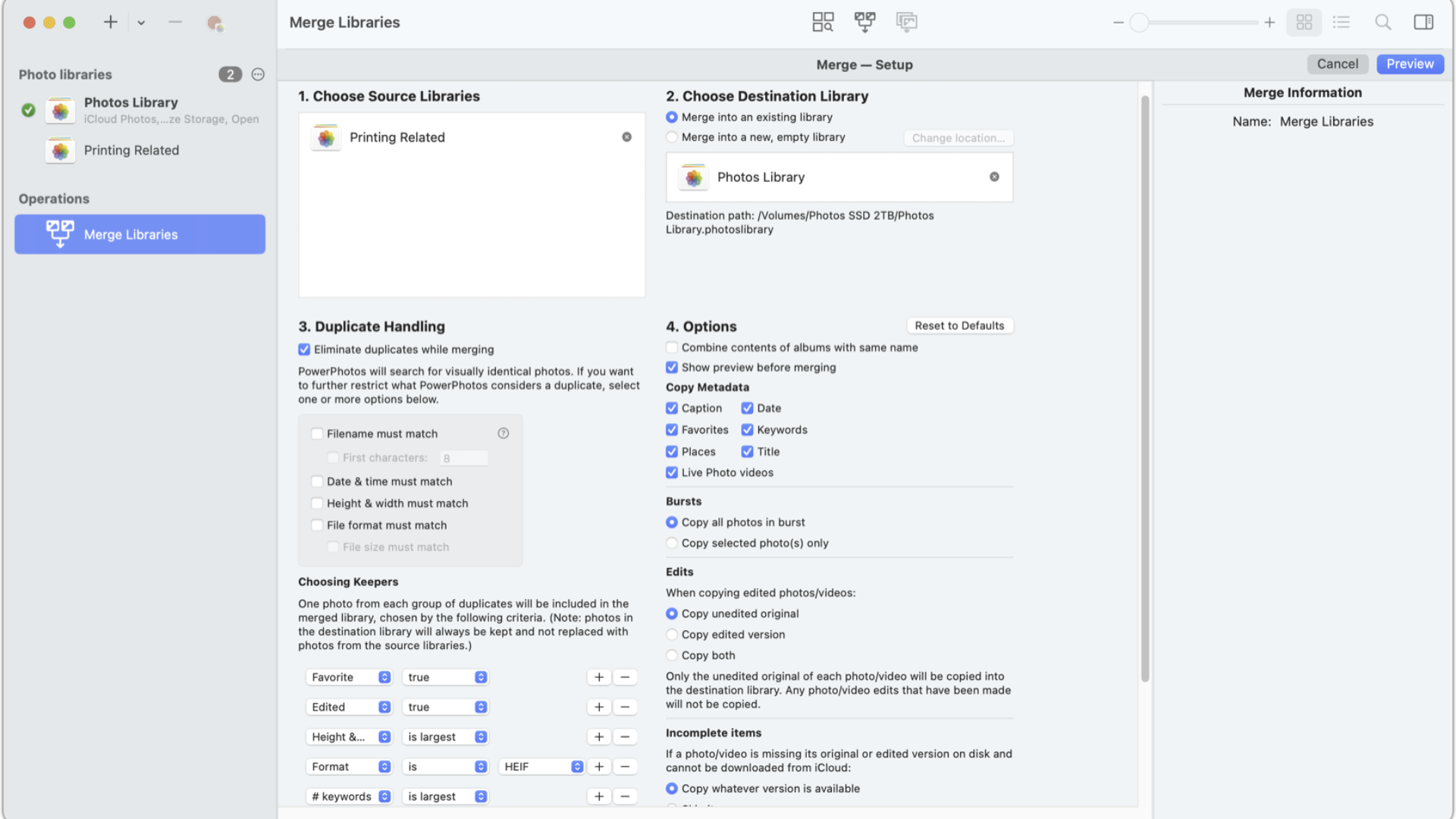Expand the 'is largest' dropdown for Height
The width and height of the screenshot is (1456, 819).
445,737
